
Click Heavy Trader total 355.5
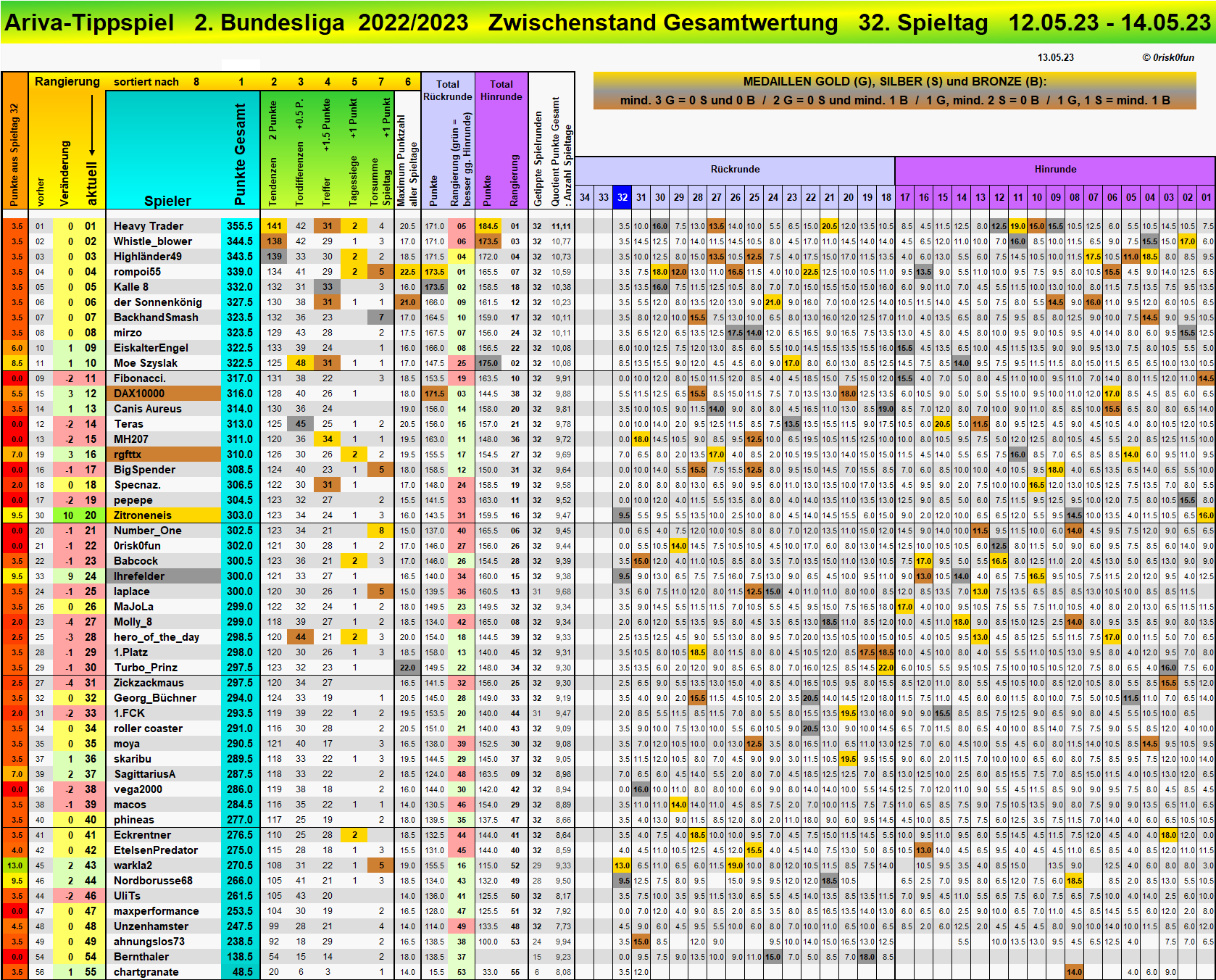[x=240, y=226]
